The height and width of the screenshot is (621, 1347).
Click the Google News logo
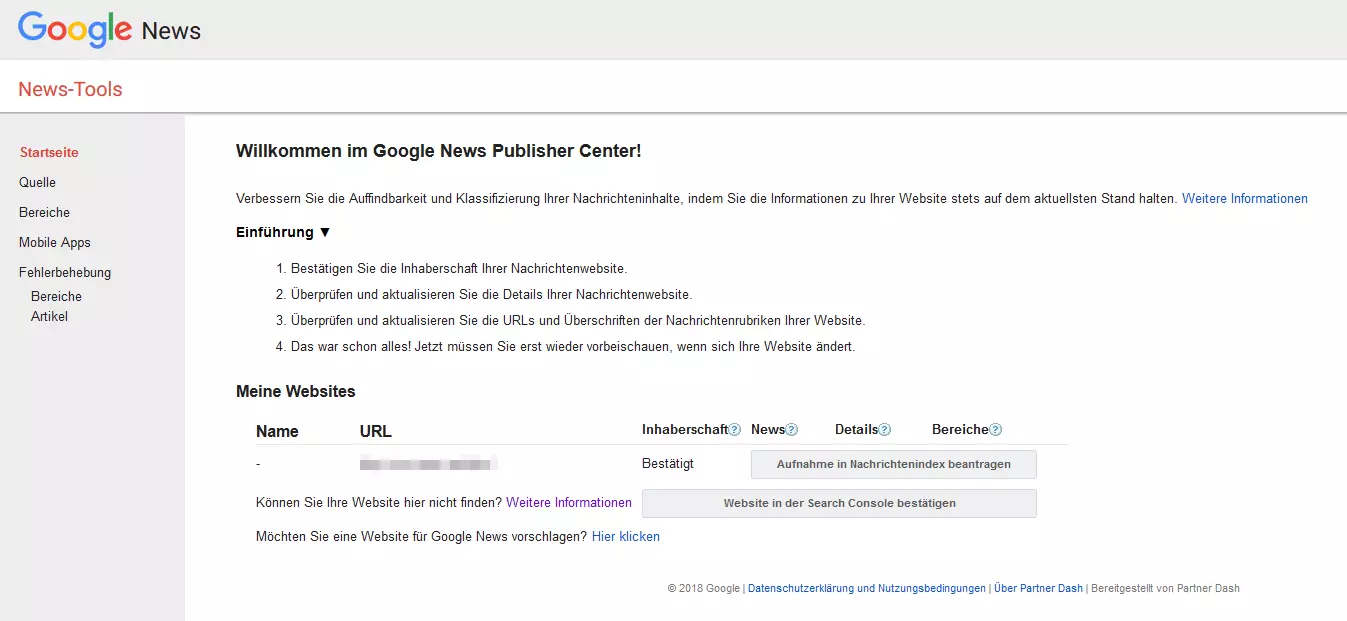(109, 30)
